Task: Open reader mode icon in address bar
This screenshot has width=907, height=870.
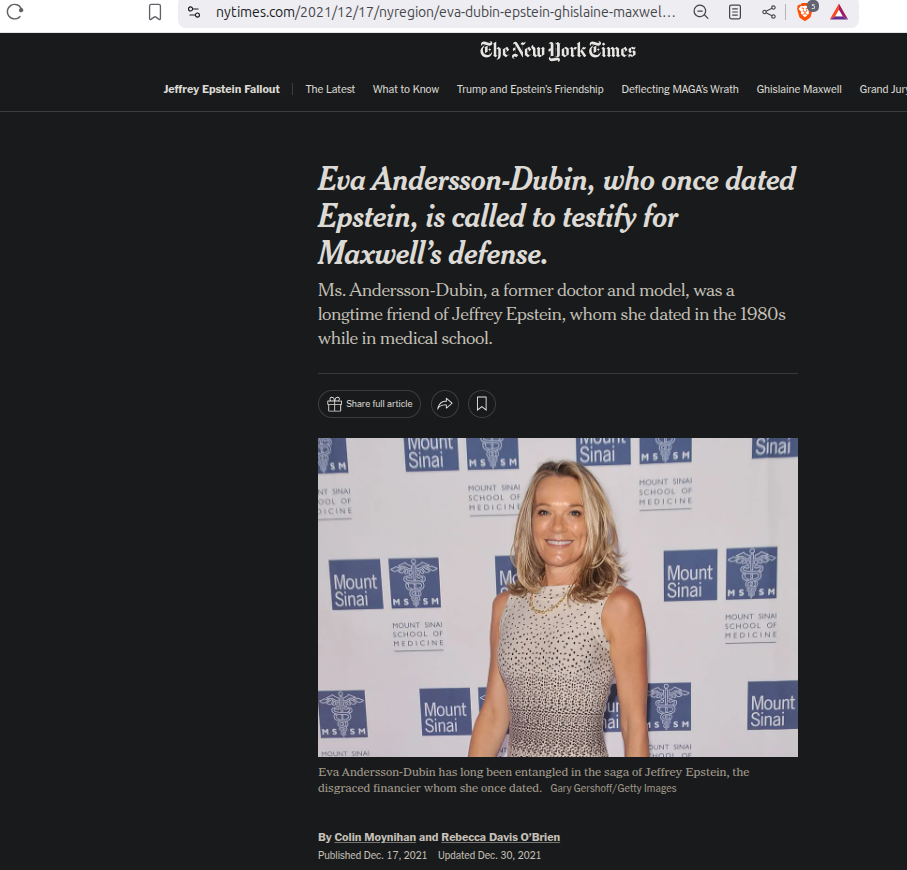Action: [x=735, y=12]
